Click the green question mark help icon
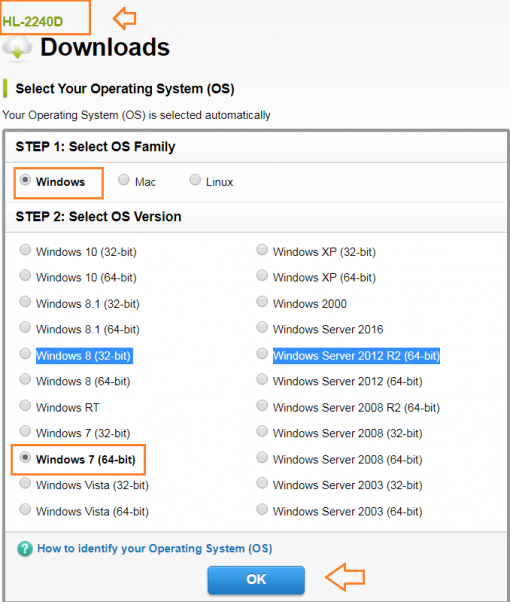 tap(25, 549)
